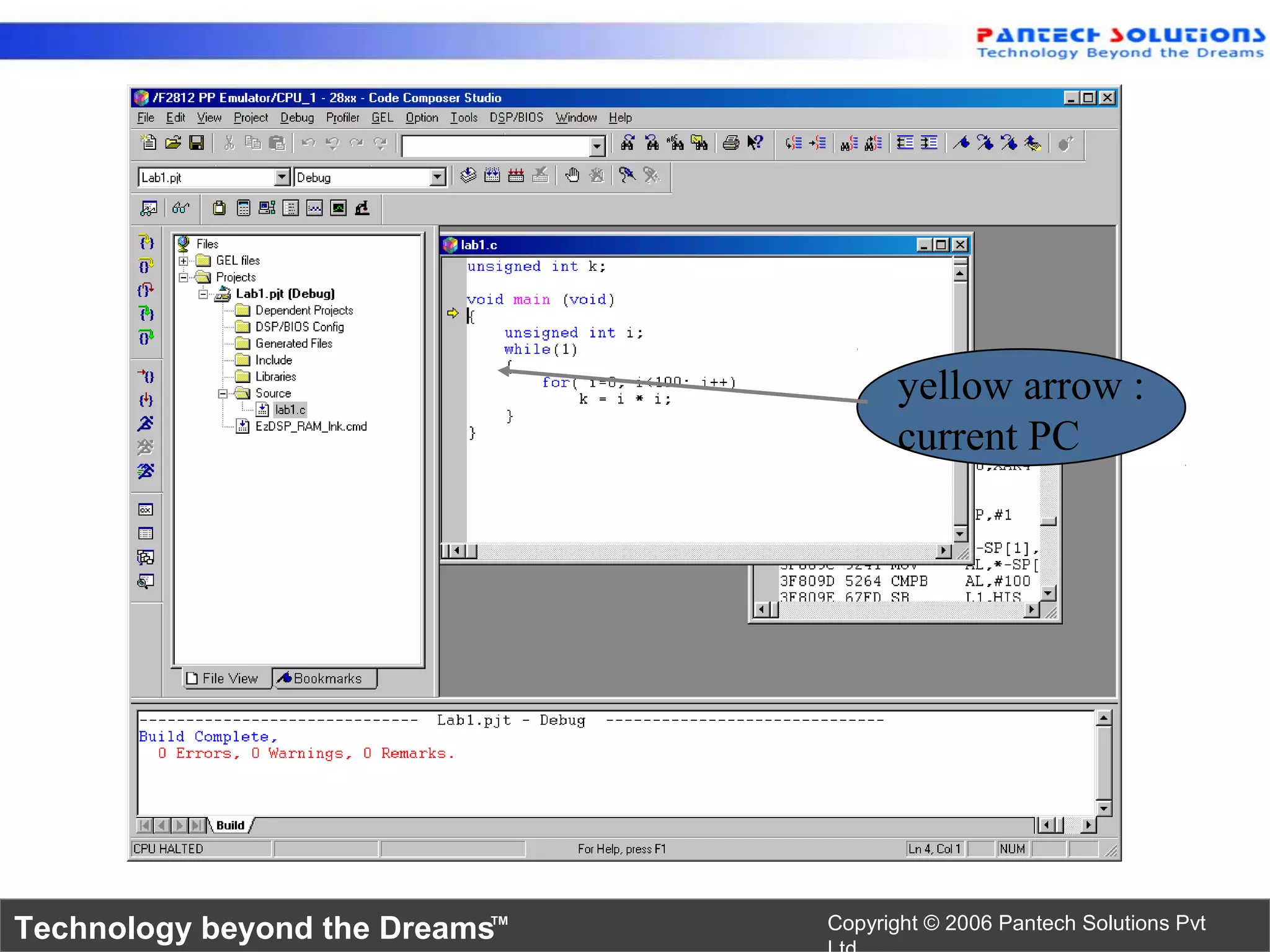
Task: Click the lab1.c horizontal scroll-right arrow
Action: tap(944, 550)
